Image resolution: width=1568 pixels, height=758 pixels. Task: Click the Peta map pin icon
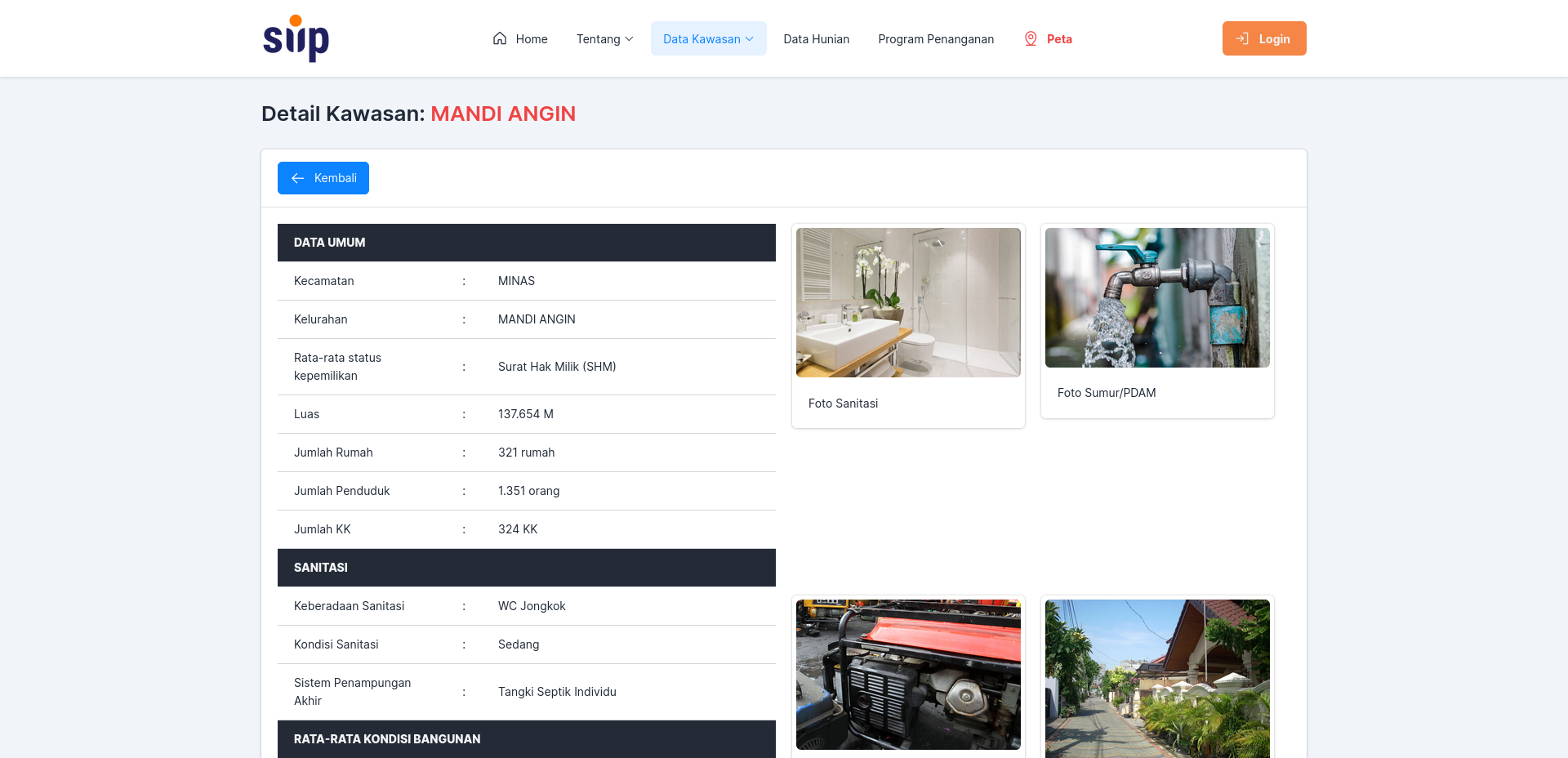[x=1031, y=38]
